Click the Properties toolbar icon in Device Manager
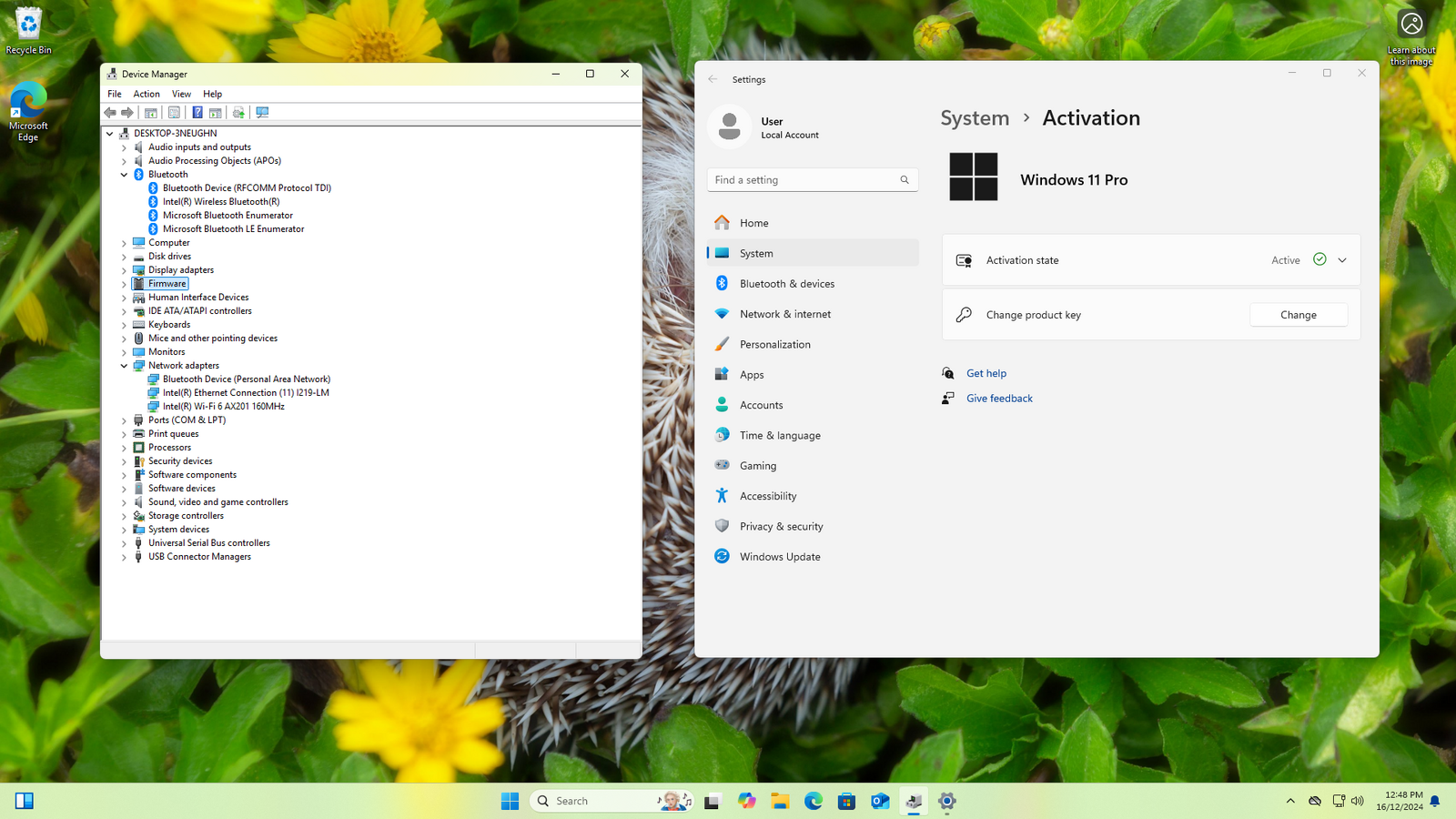Screen dimensions: 1456x819 tap(174, 113)
